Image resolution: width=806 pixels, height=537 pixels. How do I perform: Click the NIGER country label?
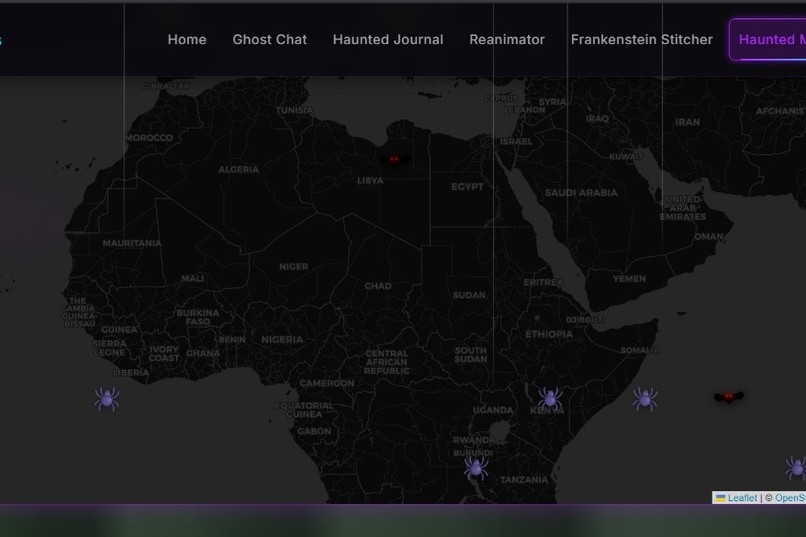[294, 267]
